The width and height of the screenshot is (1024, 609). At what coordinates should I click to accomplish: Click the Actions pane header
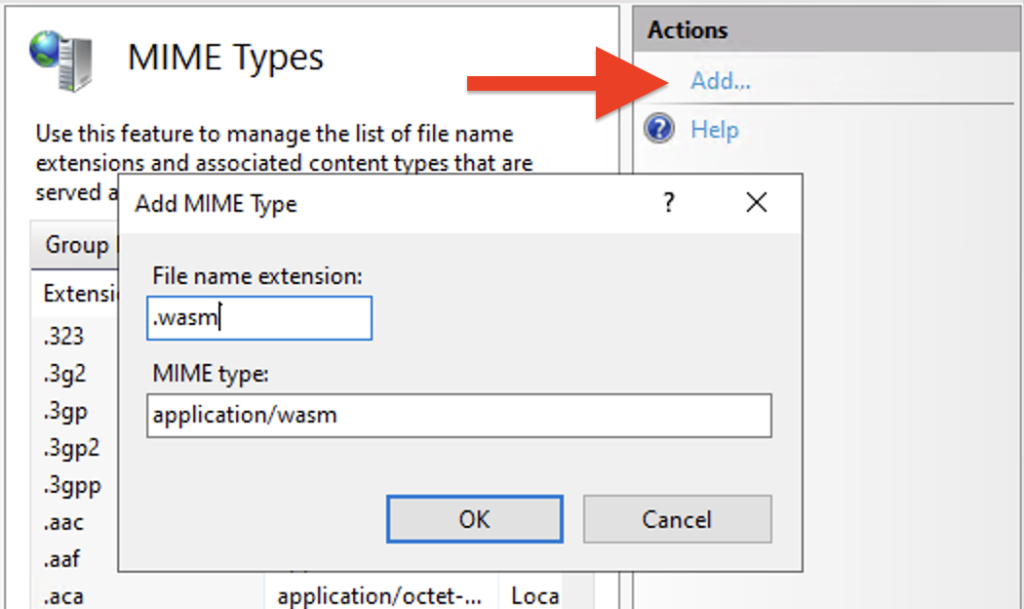point(828,29)
